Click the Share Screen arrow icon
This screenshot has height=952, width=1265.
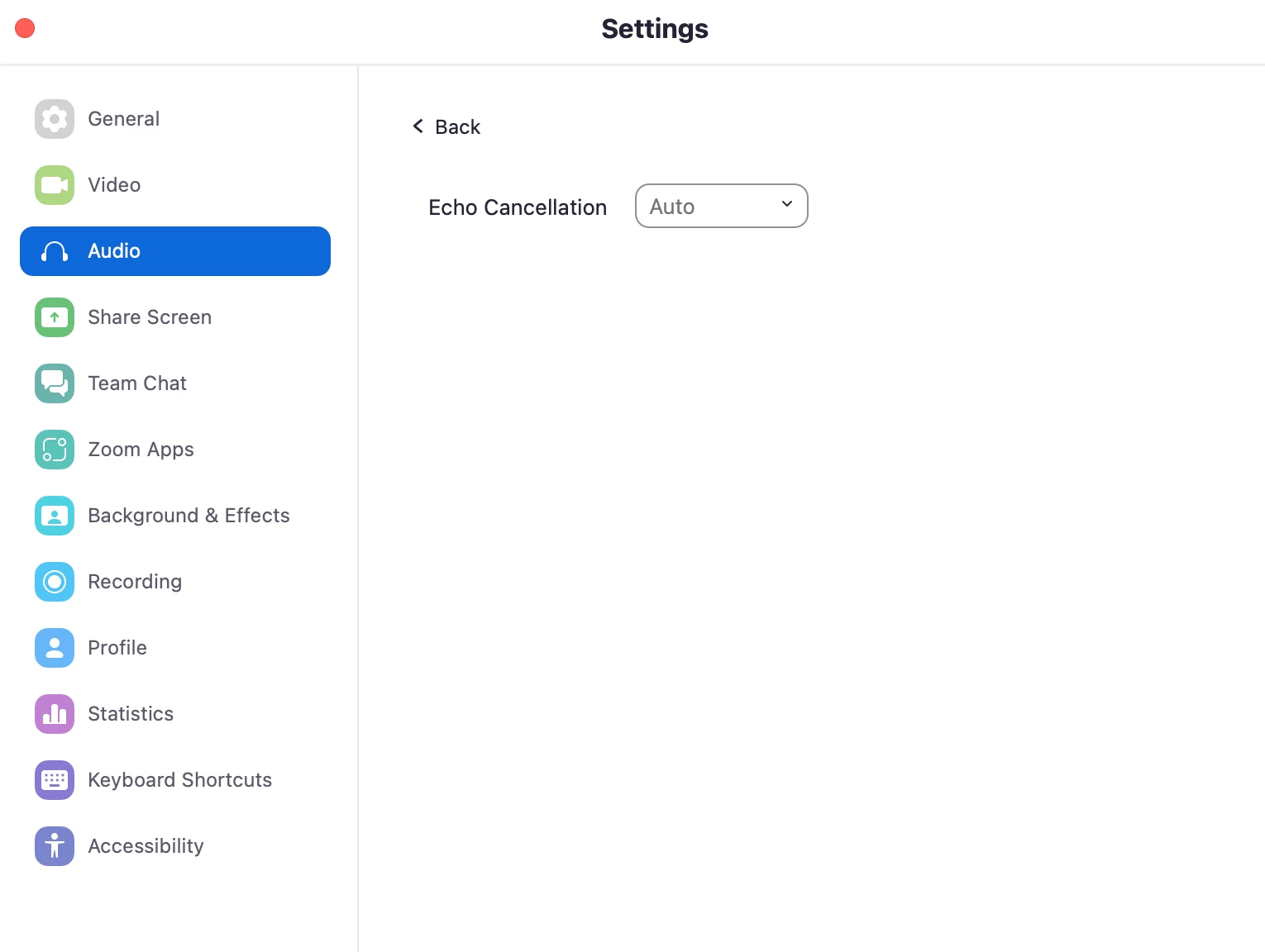[x=55, y=317]
